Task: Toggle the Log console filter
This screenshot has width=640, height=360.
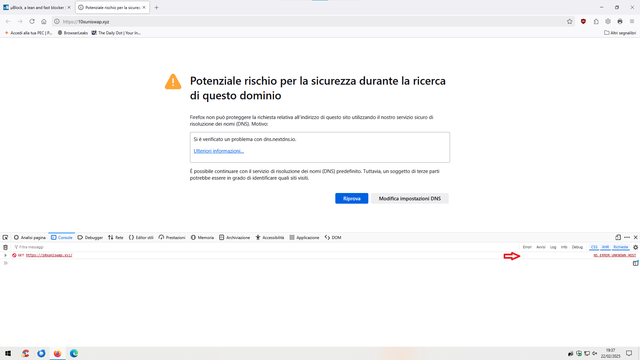Action: [553, 247]
